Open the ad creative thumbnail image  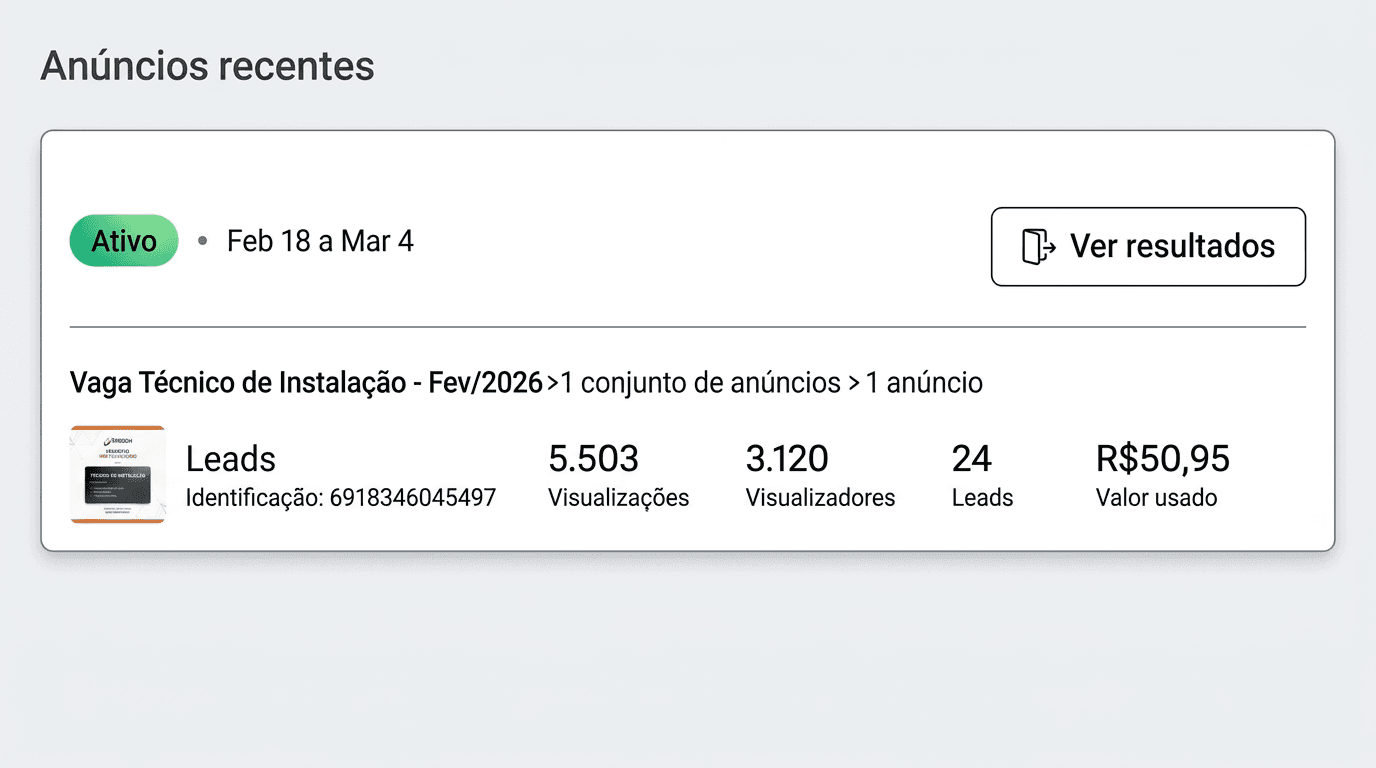pos(117,475)
